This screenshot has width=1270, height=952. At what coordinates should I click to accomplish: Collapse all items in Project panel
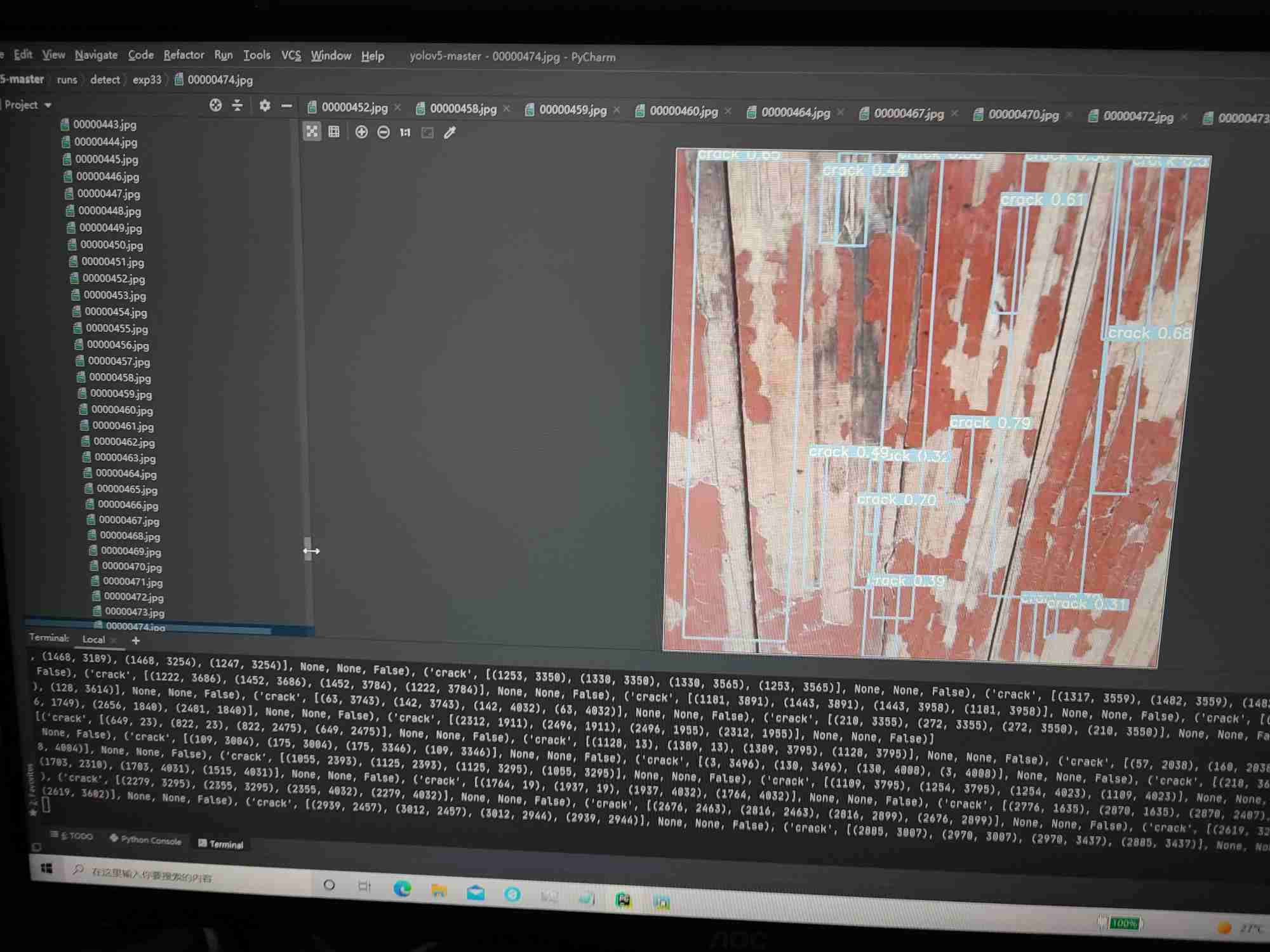coord(237,105)
